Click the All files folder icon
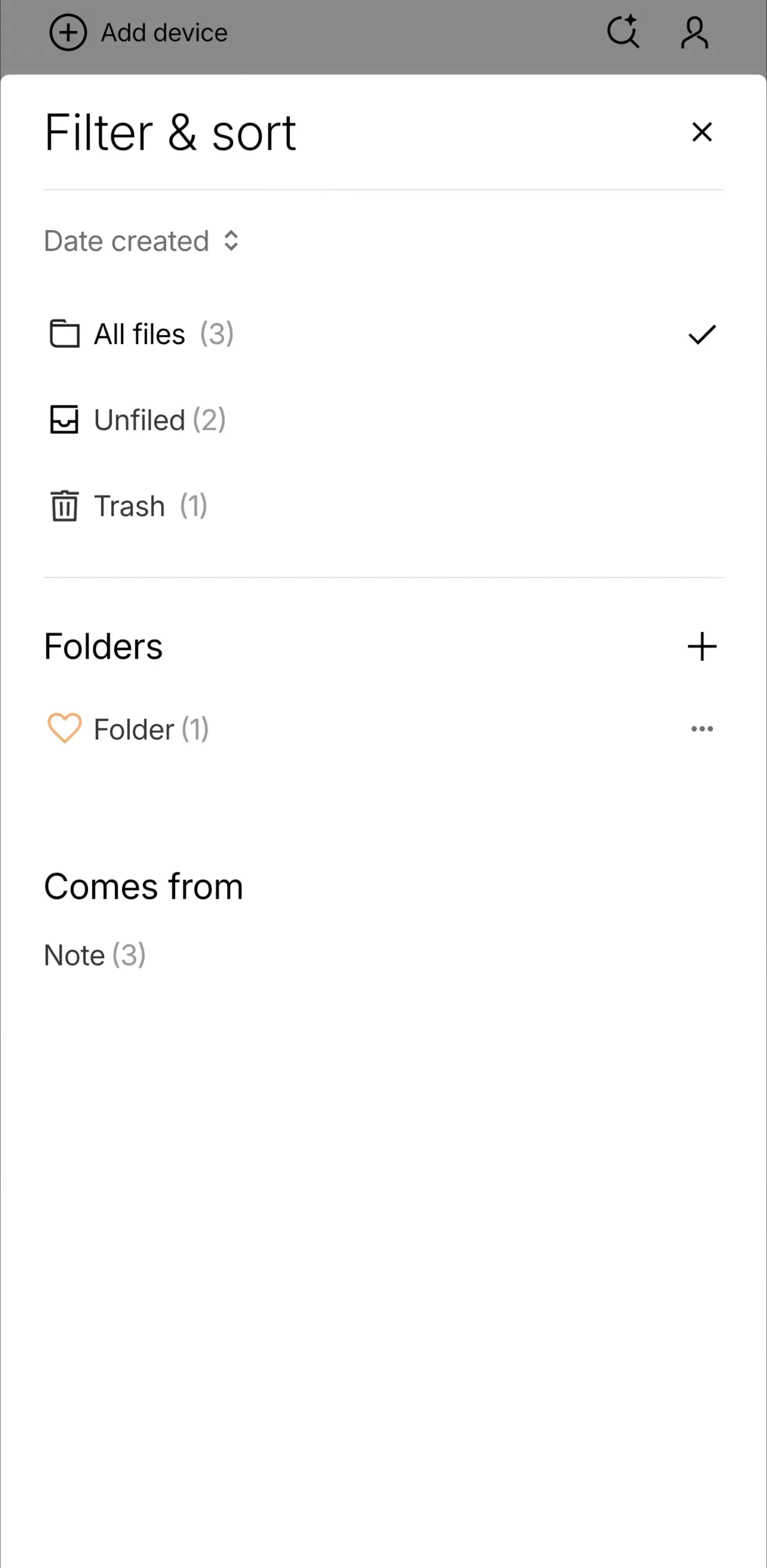 click(x=65, y=334)
